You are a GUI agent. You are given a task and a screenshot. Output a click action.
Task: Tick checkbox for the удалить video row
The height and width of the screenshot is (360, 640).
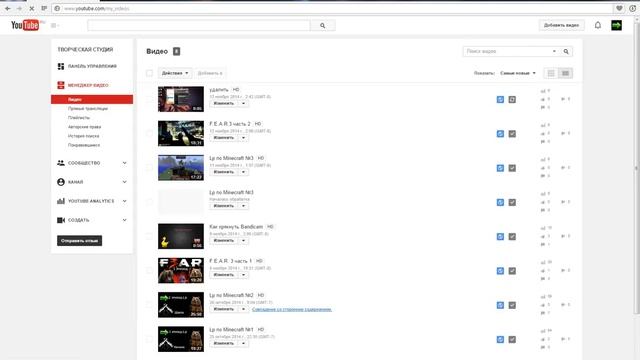point(149,99)
